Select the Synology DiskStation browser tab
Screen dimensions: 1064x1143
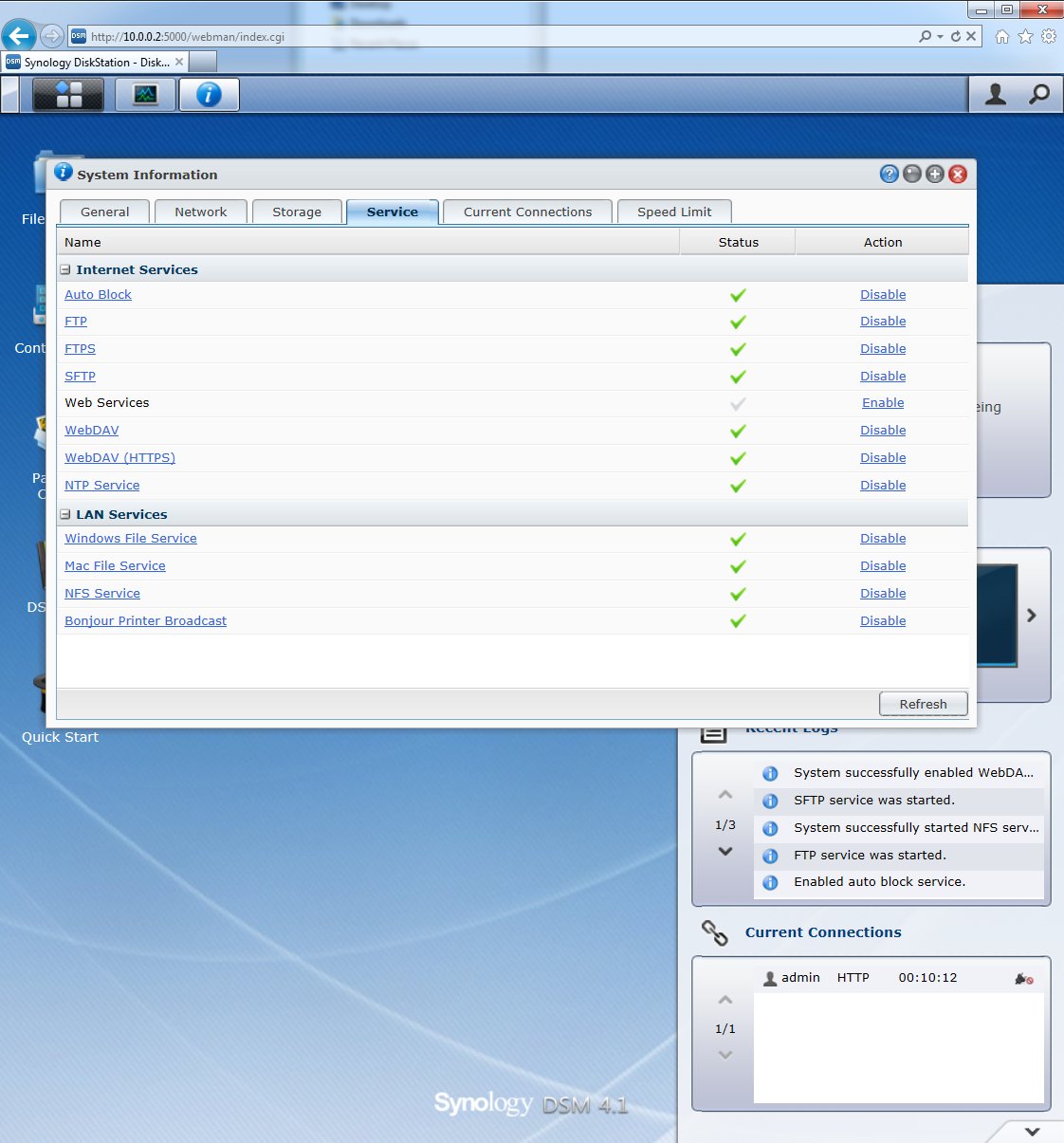tap(95, 62)
